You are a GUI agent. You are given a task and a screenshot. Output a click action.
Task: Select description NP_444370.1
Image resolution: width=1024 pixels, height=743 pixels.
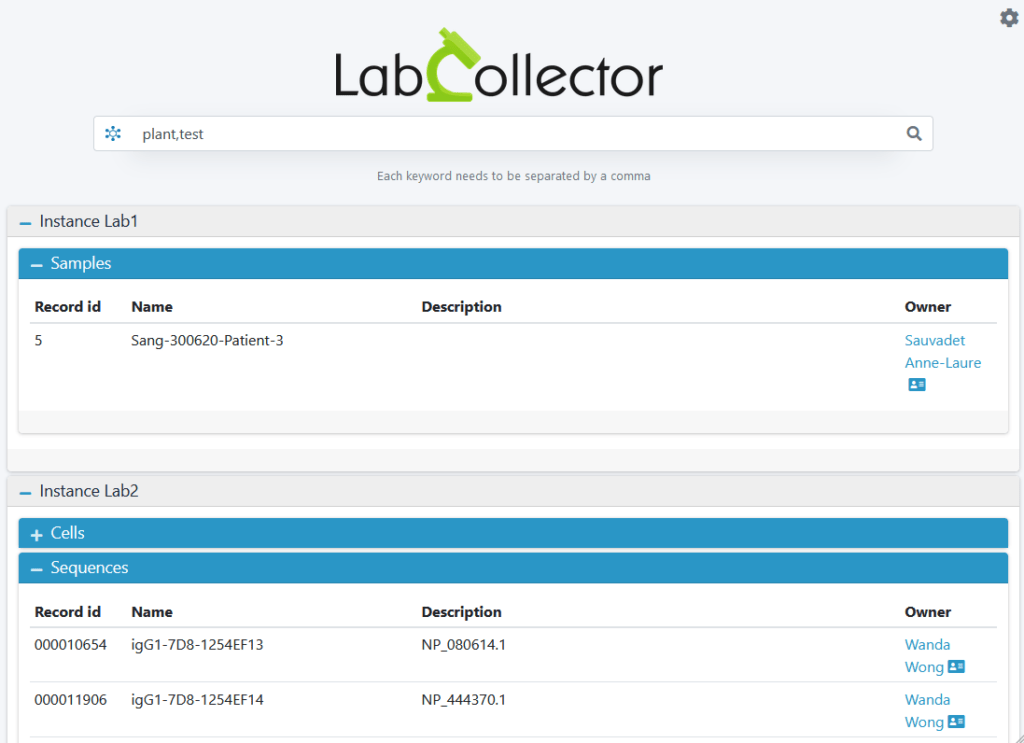tap(464, 699)
